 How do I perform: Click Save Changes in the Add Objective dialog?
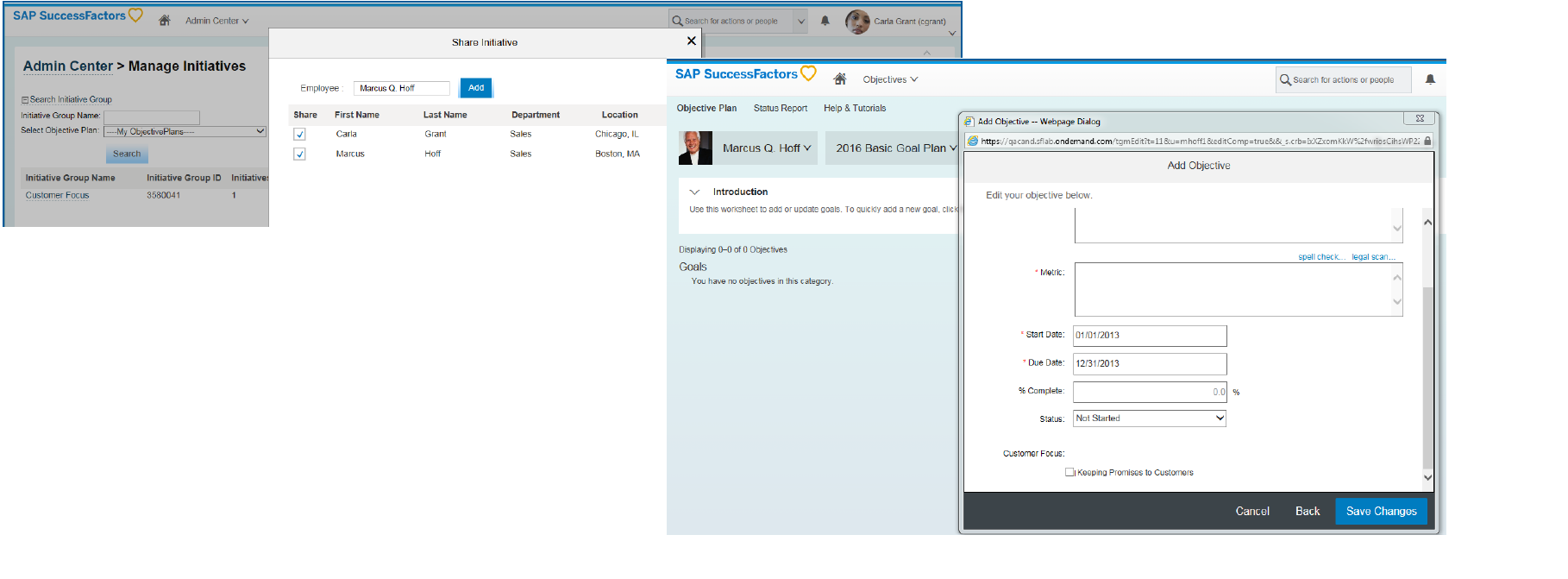coord(1381,511)
